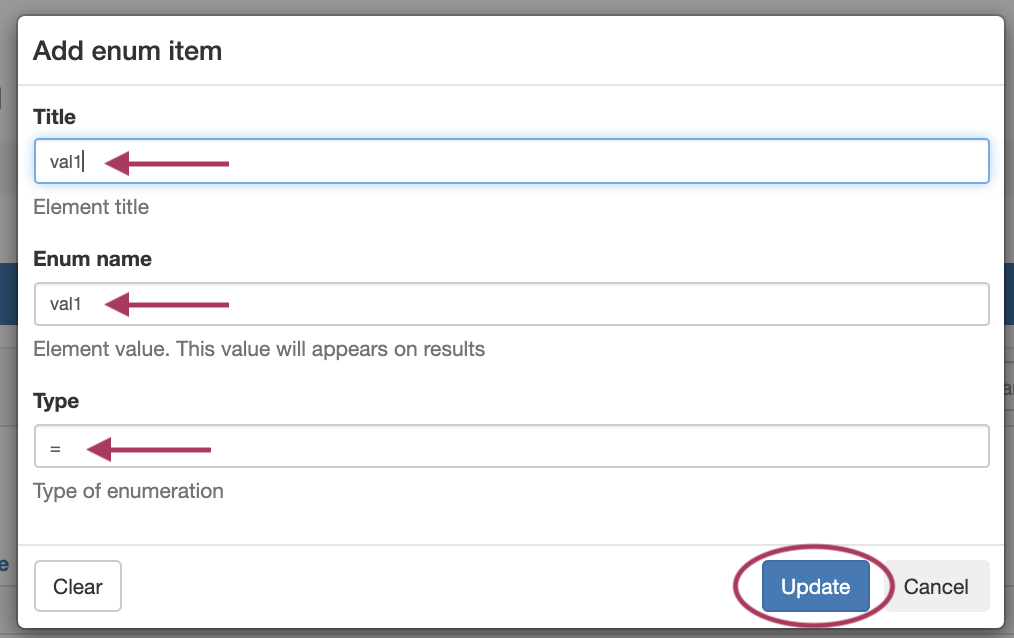Focus the Enum name input field
1014x638 pixels.
[x=600, y=304]
